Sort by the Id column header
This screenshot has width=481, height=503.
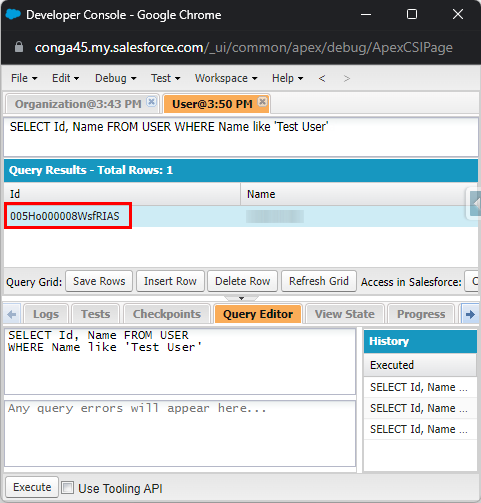tap(122, 194)
